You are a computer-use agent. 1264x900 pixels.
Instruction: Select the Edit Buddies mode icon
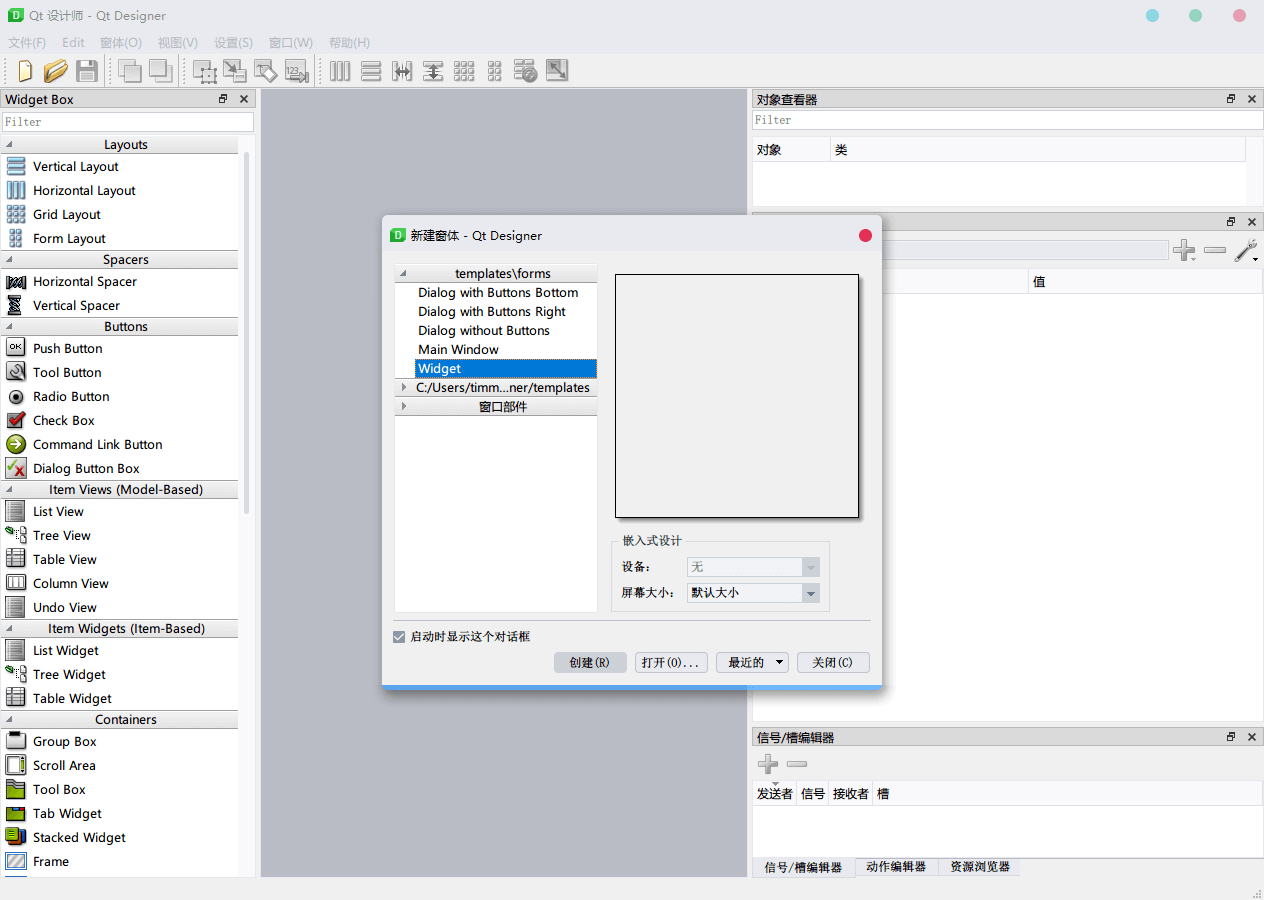click(265, 71)
